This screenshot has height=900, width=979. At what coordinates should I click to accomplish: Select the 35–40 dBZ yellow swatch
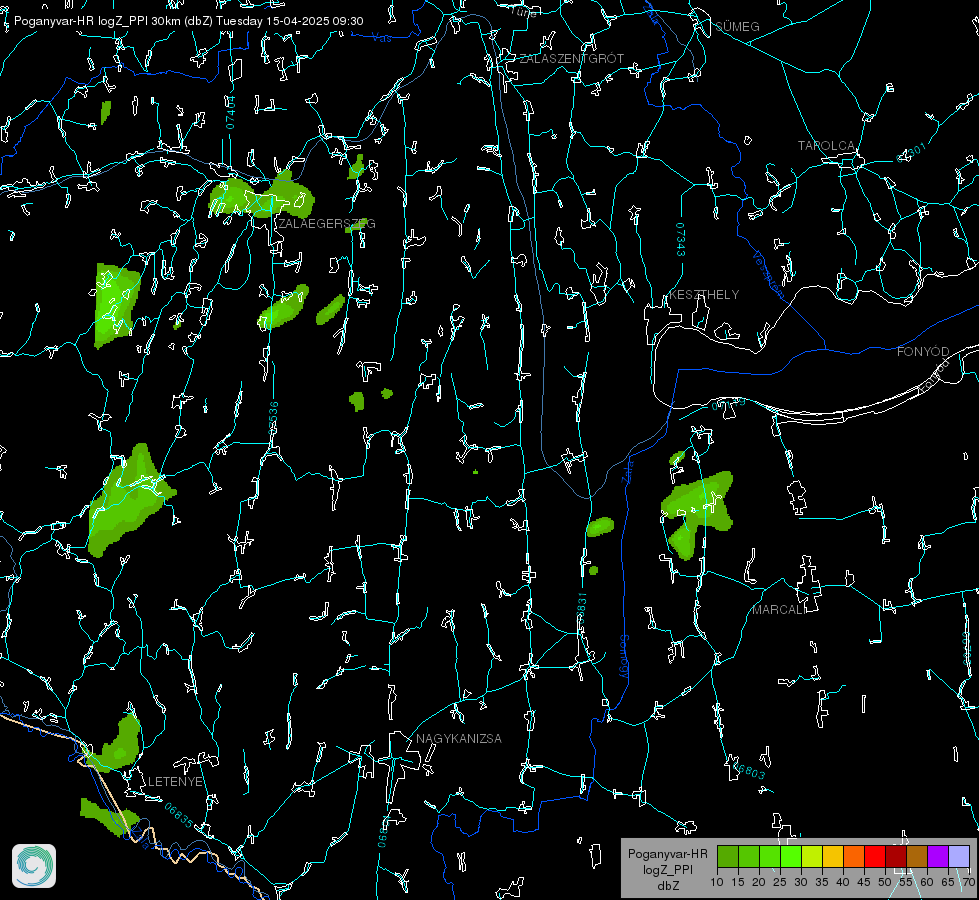click(x=833, y=856)
